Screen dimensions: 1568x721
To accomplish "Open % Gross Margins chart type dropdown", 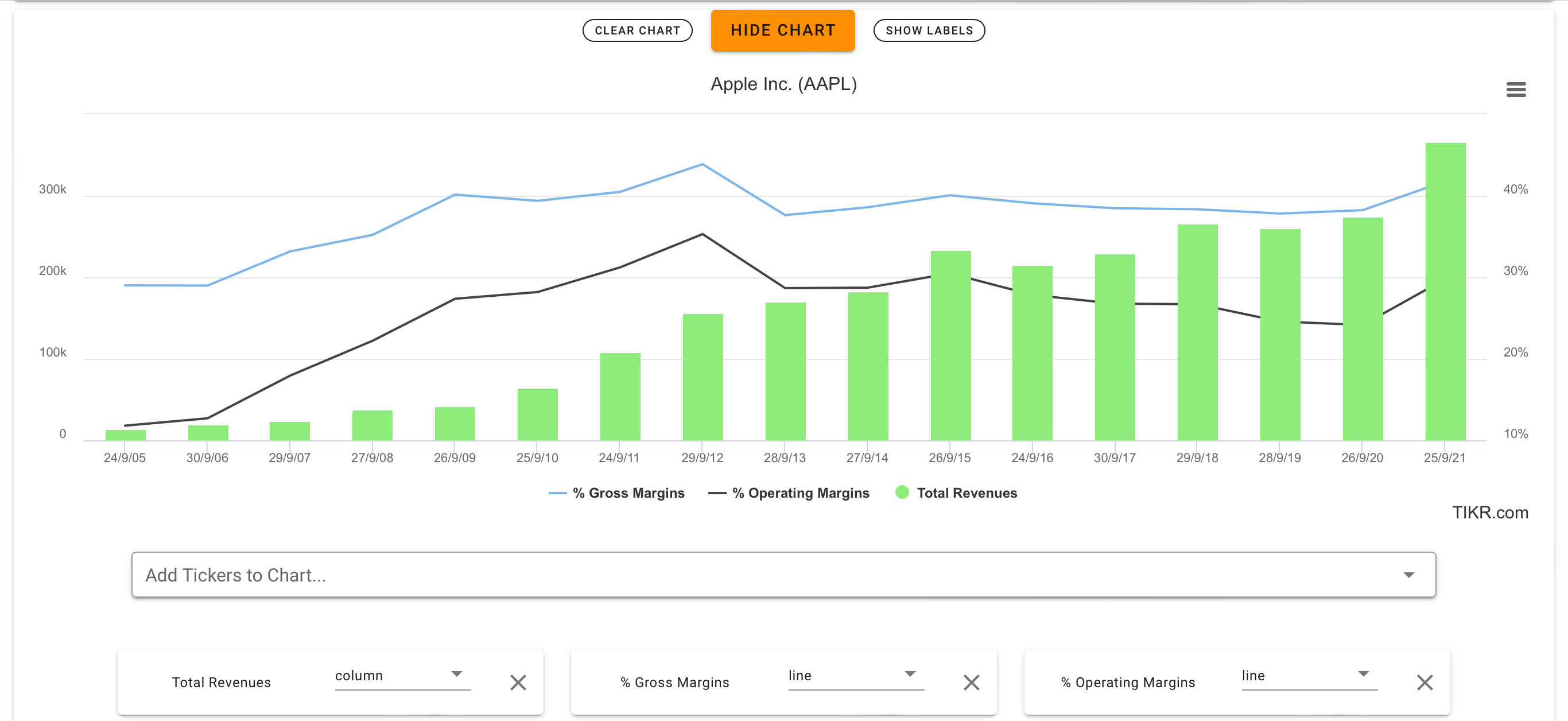I will [x=856, y=676].
